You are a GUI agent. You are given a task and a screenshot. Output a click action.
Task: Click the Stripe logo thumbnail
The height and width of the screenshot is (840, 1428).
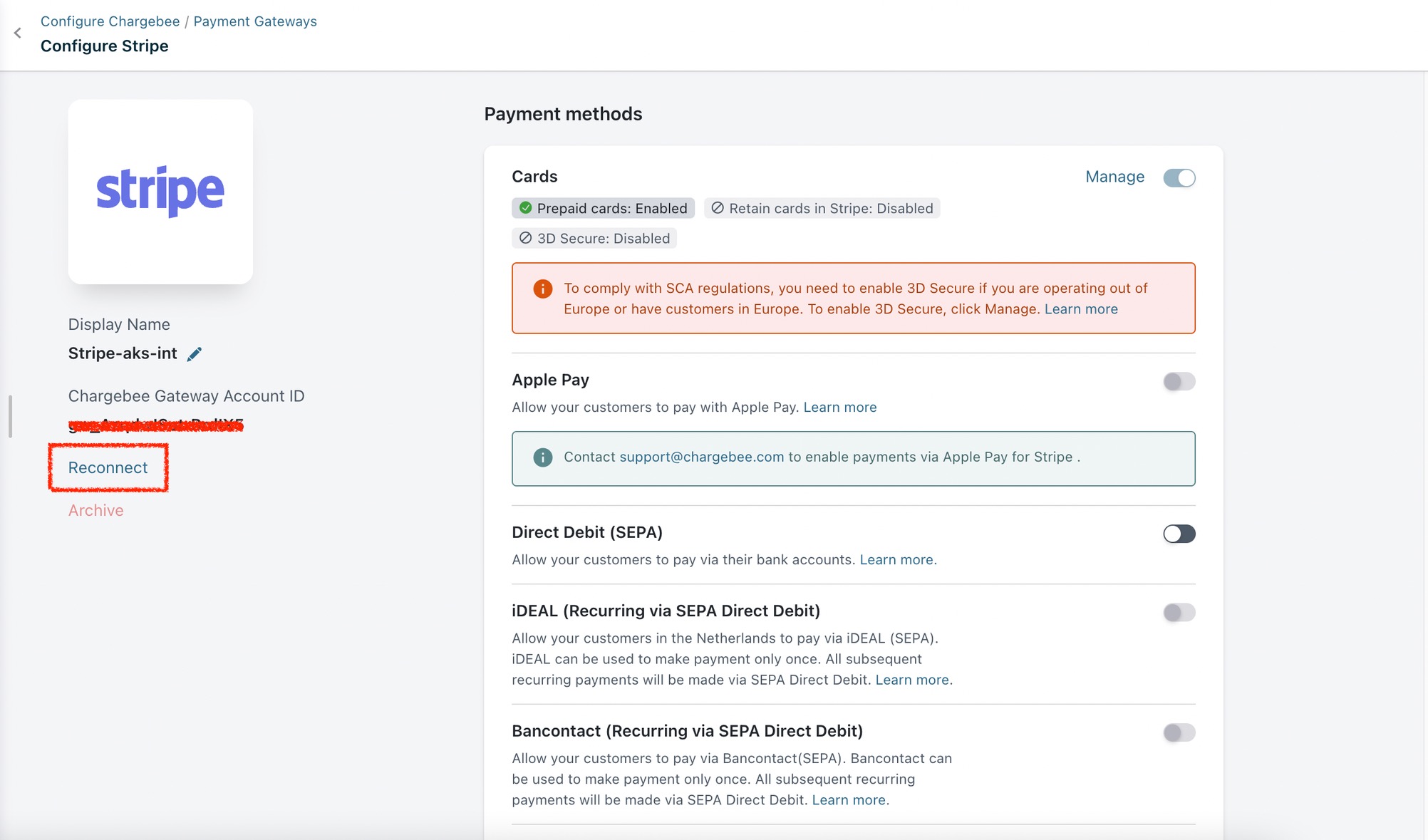pos(160,192)
